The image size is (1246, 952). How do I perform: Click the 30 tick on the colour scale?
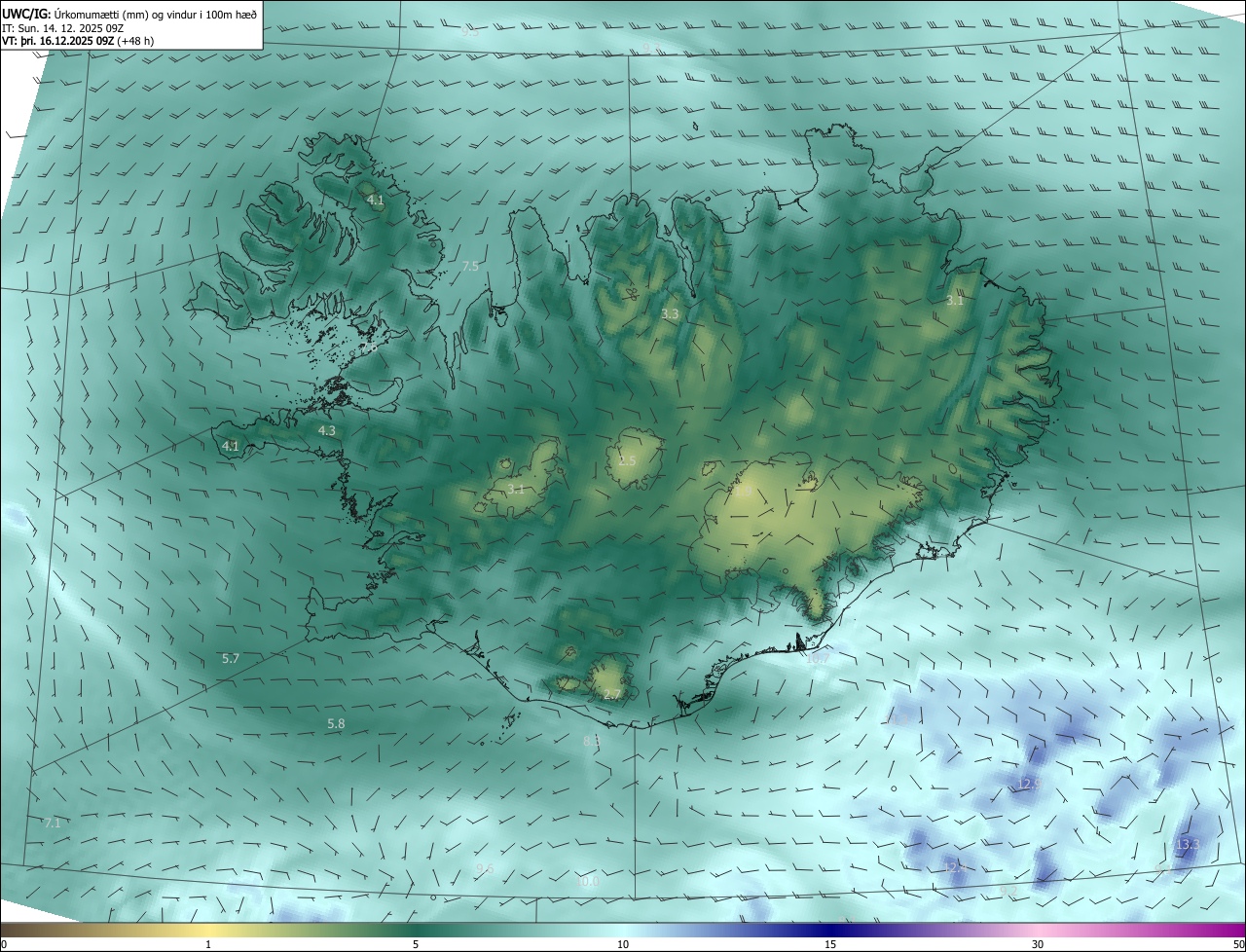[1038, 944]
